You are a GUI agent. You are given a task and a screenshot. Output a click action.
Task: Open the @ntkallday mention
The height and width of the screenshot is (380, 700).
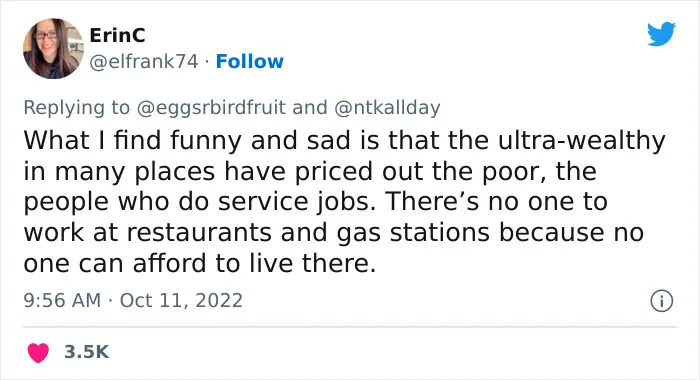tap(387, 108)
